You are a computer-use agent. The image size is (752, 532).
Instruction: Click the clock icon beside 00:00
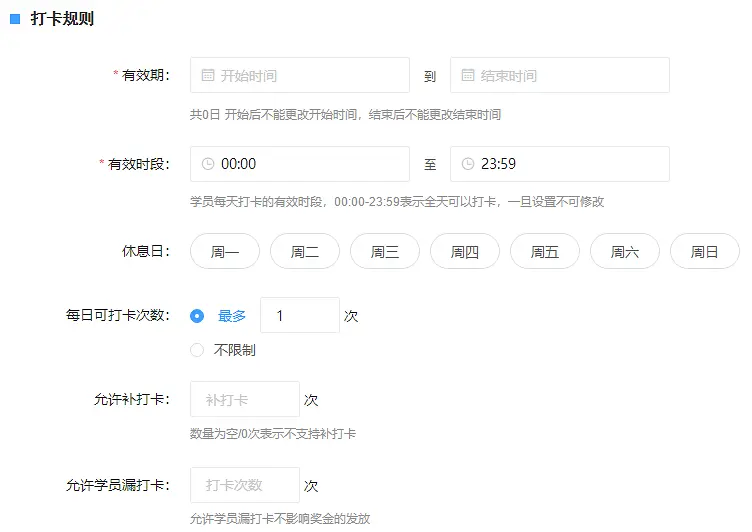pos(208,164)
